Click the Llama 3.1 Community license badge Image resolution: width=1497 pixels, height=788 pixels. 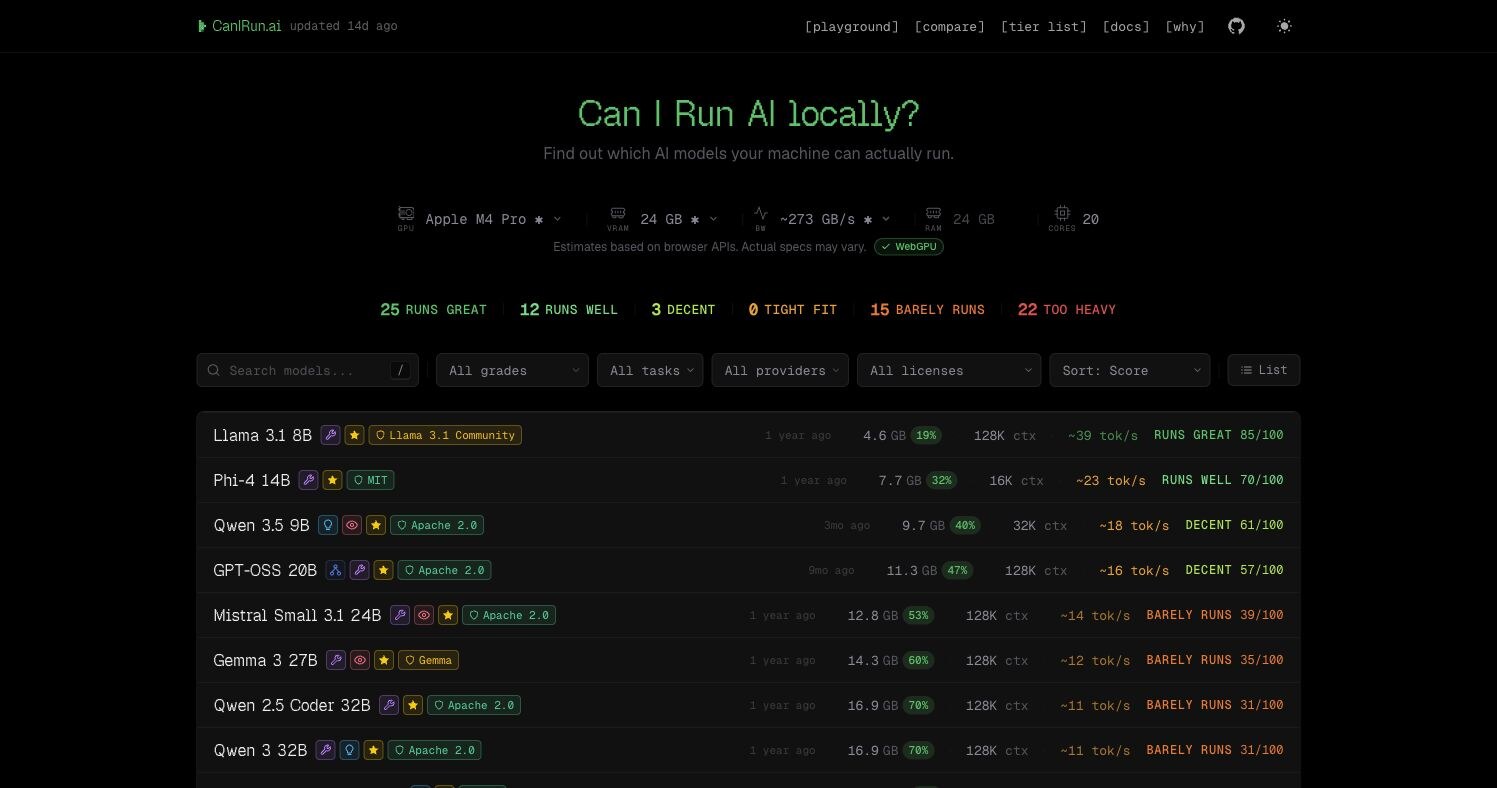[445, 435]
